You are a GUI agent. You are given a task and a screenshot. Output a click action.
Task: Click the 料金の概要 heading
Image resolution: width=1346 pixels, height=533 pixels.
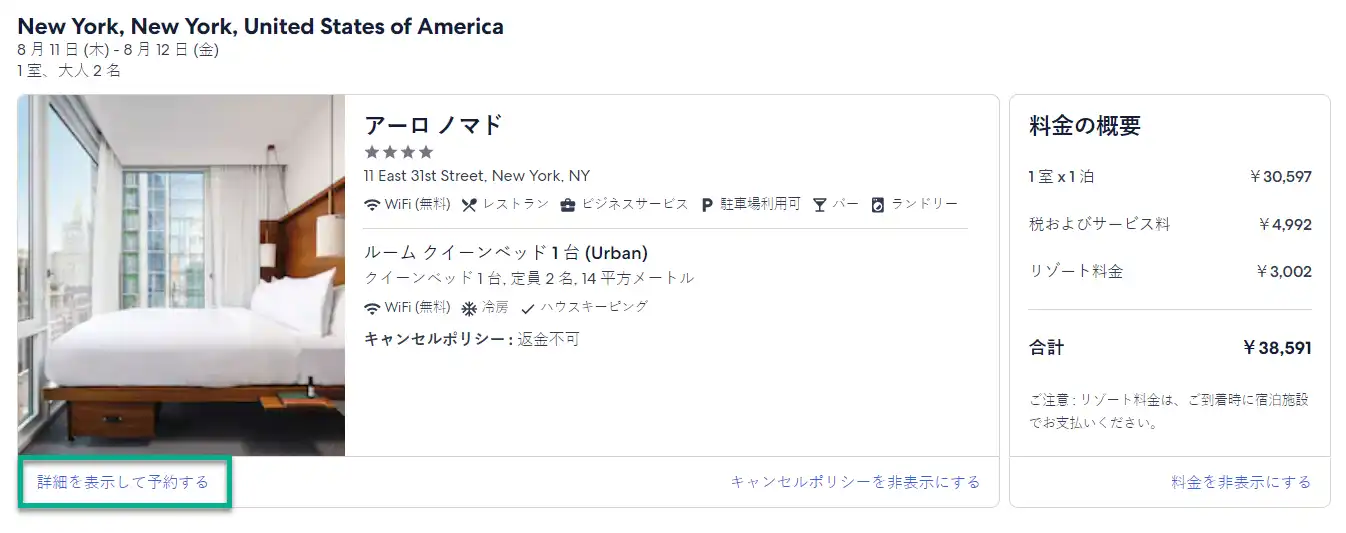tap(1085, 126)
